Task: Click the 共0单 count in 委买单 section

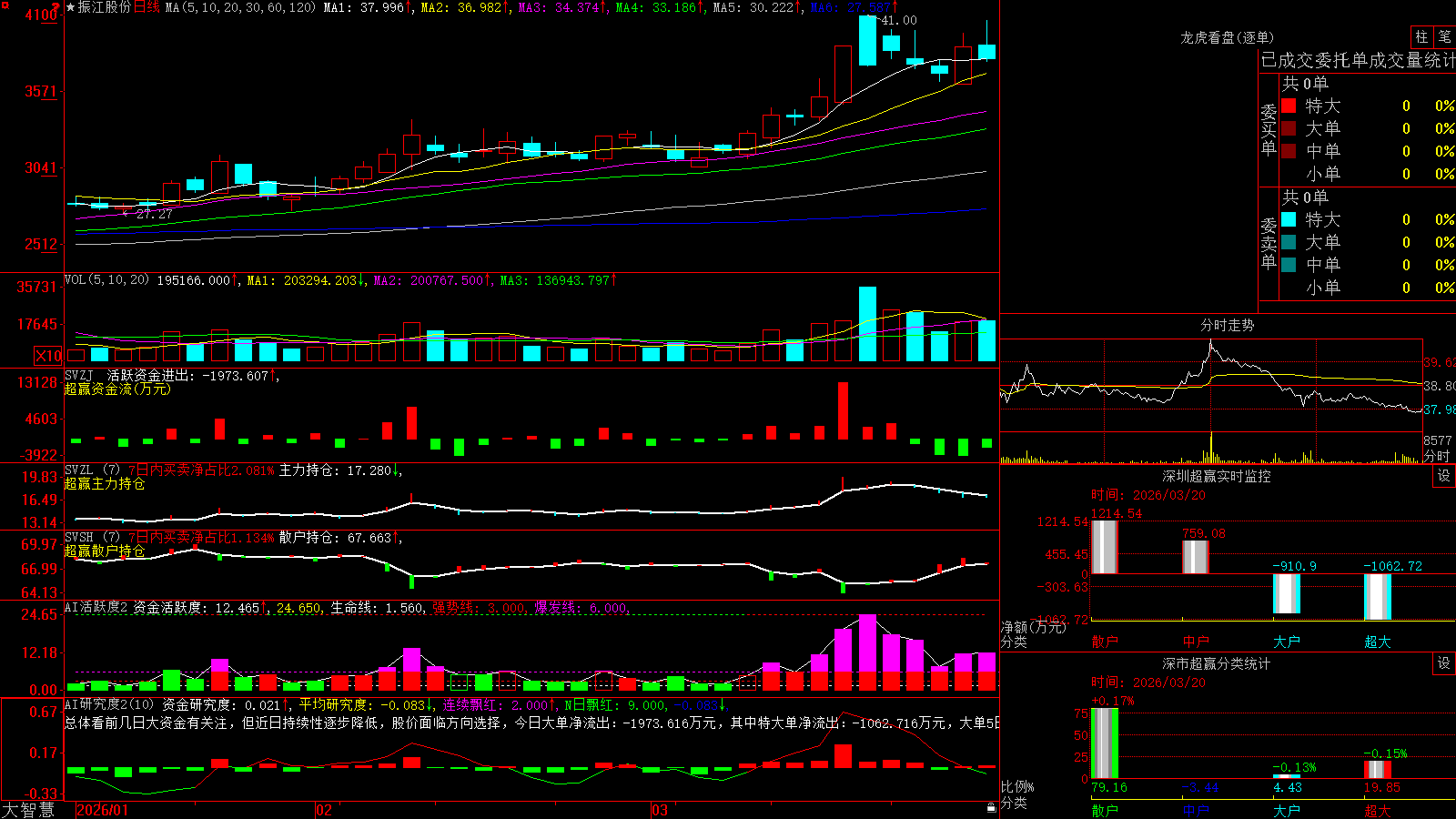Action: (x=1305, y=83)
